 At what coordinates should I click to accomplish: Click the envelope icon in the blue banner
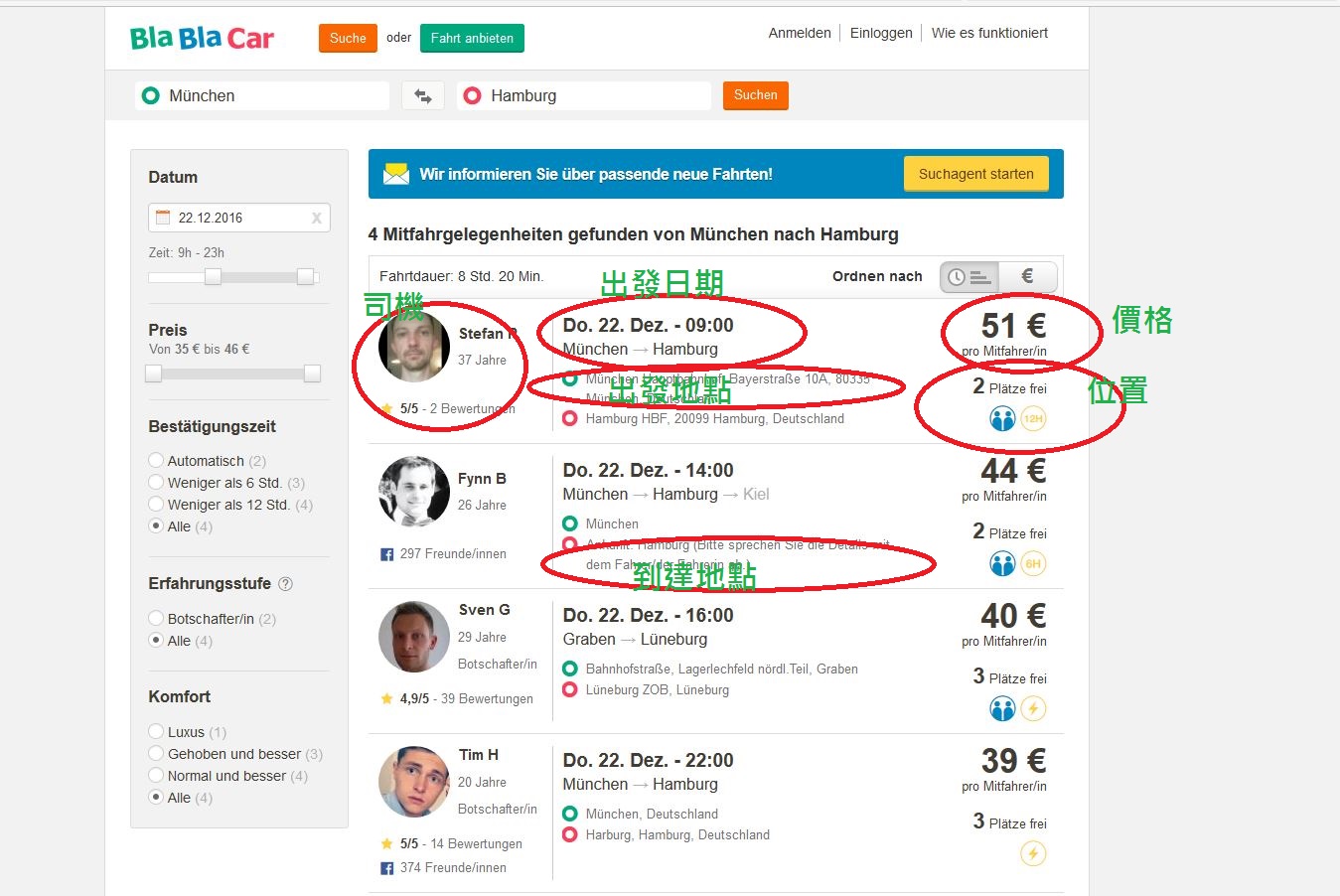[x=395, y=172]
